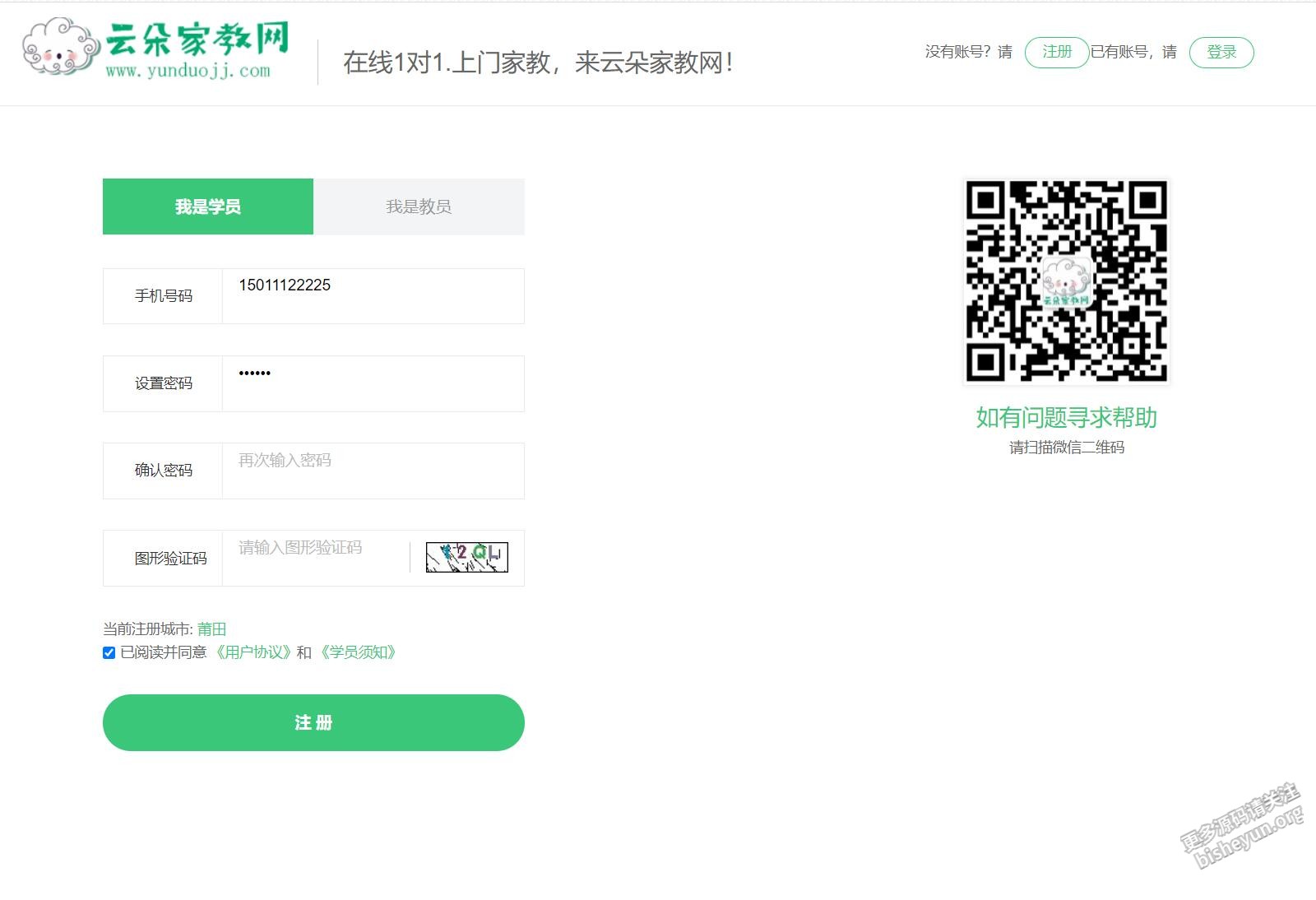Click the 设置密码 password field
1316x900 pixels.
[x=373, y=383]
